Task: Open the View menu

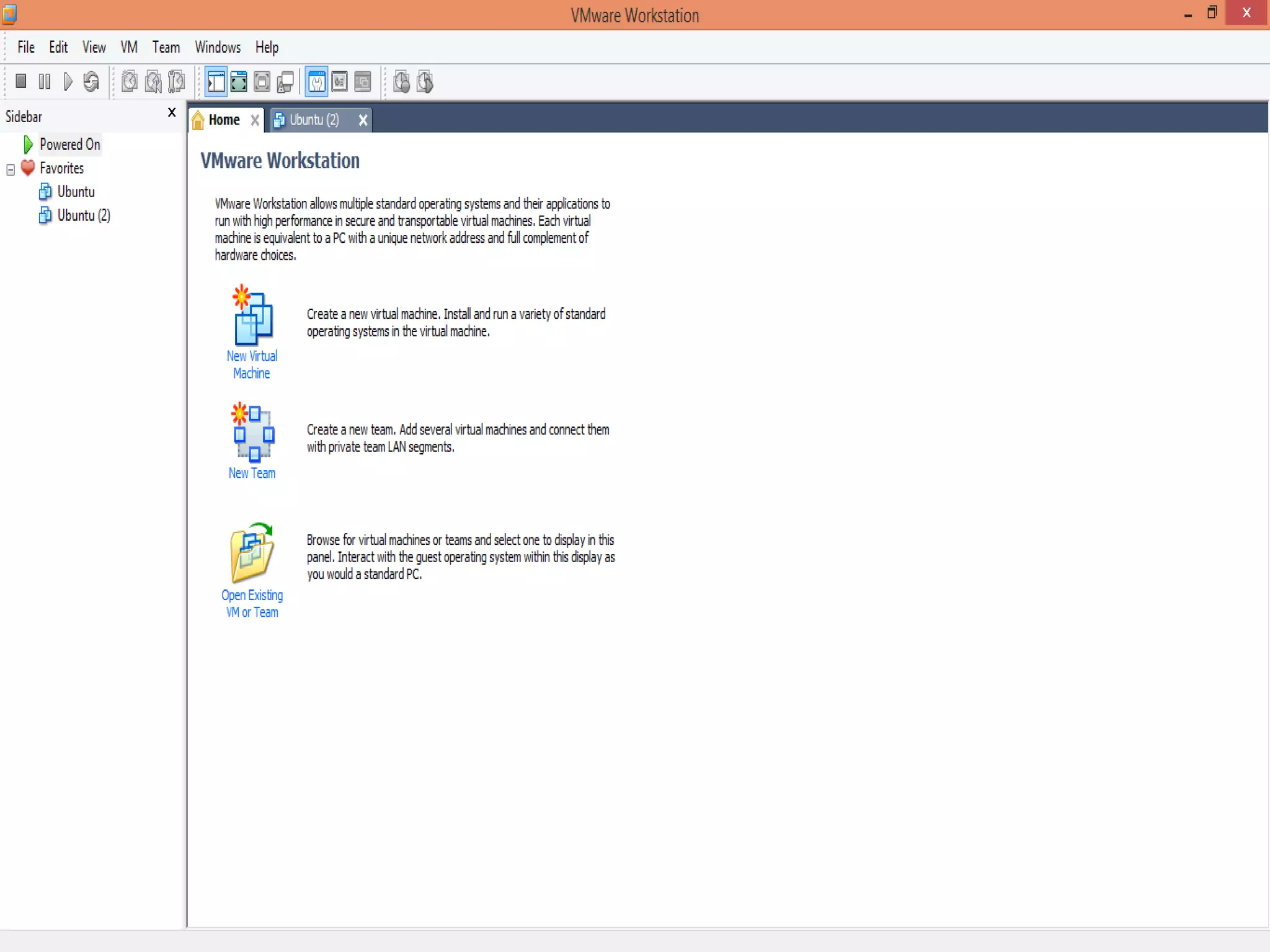Action: 94,47
